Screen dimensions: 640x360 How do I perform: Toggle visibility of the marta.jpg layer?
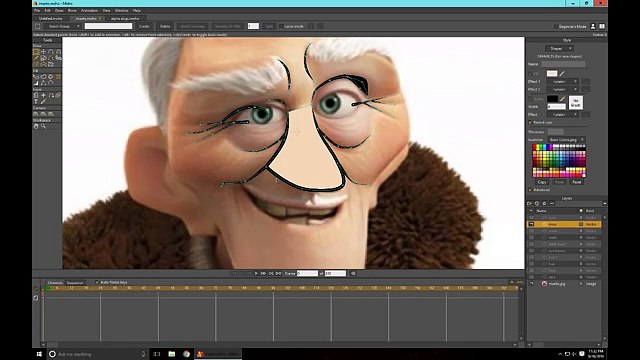531,284
